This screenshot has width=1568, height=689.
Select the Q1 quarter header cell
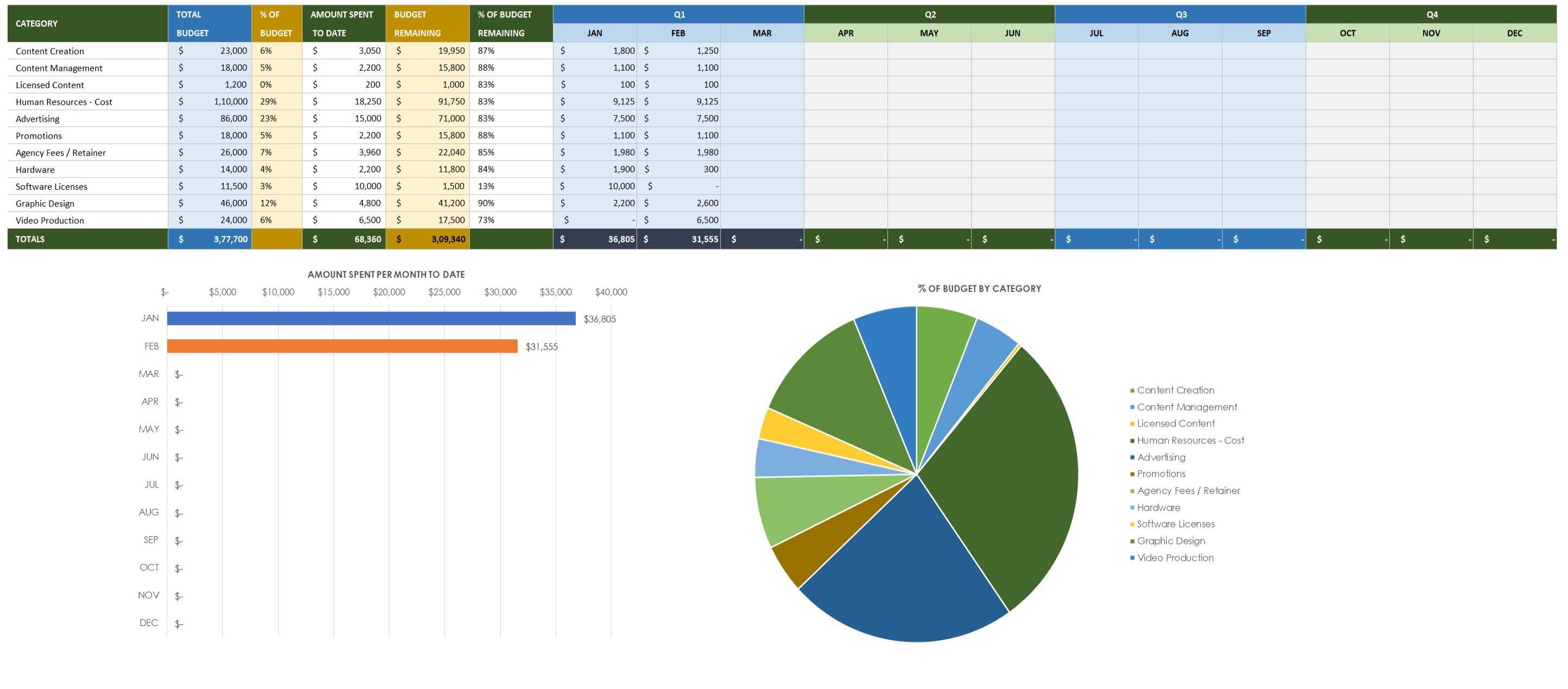point(679,14)
